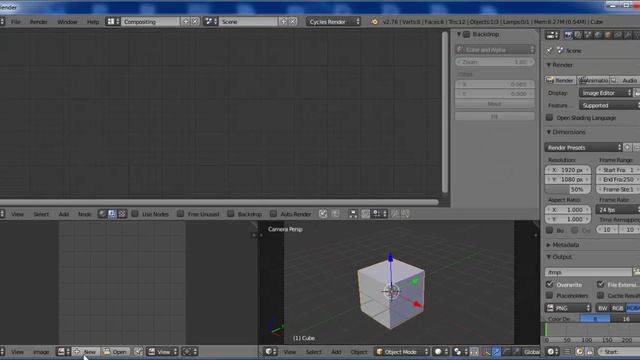Select the Compositing node tree type icon
Screen dimensions: 640x360
[112, 214]
